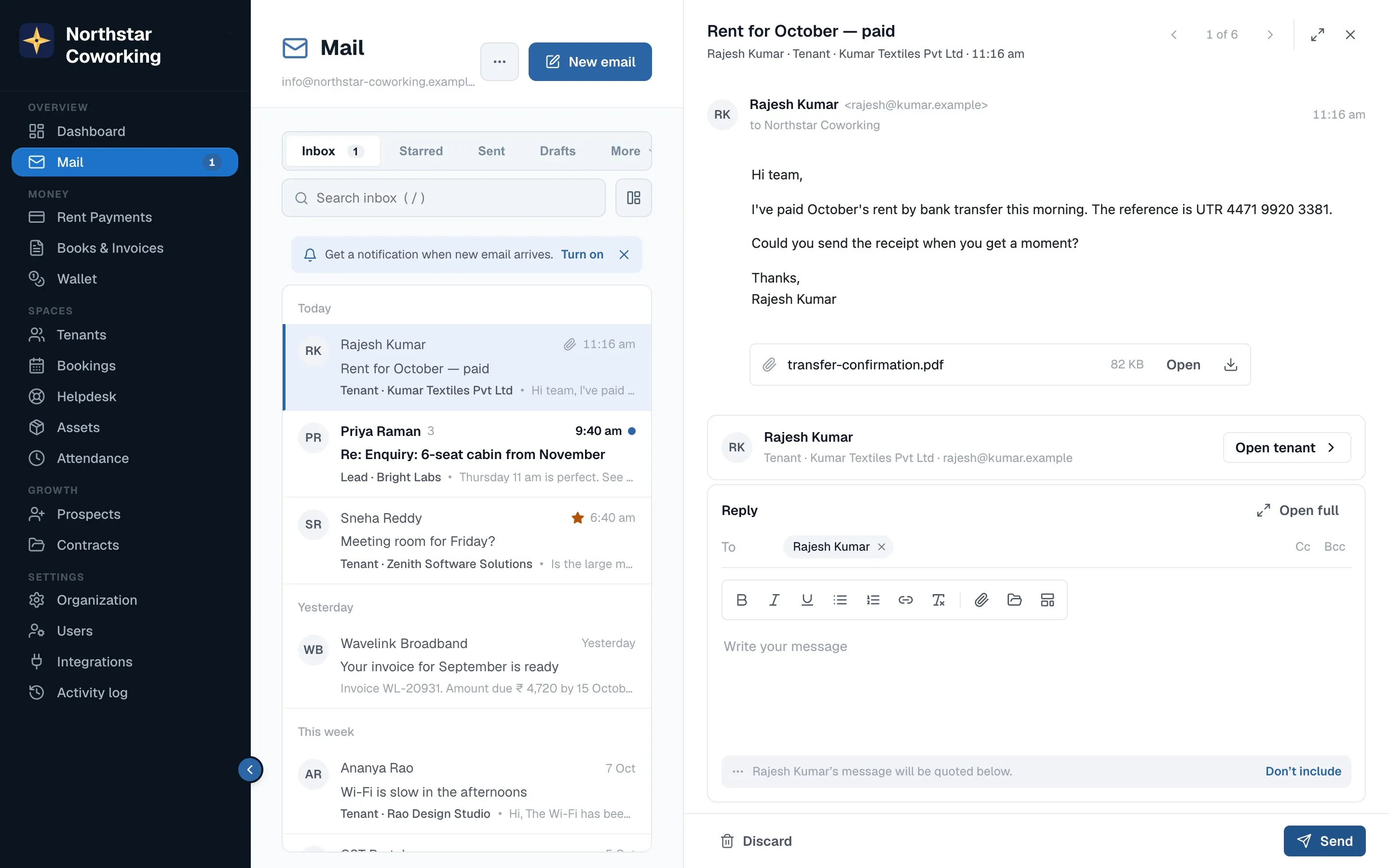Discard the reply draft
Viewport: 1389px width, 868px height.
[x=756, y=841]
